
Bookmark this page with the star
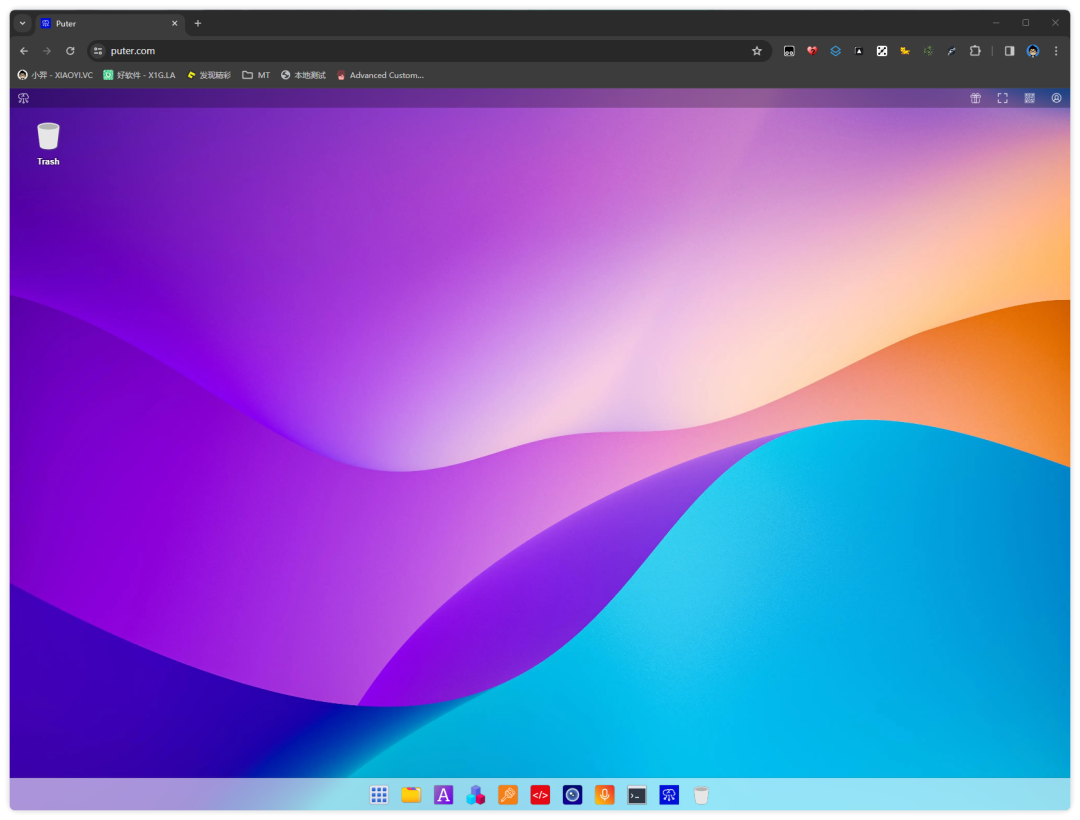pyautogui.click(x=757, y=51)
